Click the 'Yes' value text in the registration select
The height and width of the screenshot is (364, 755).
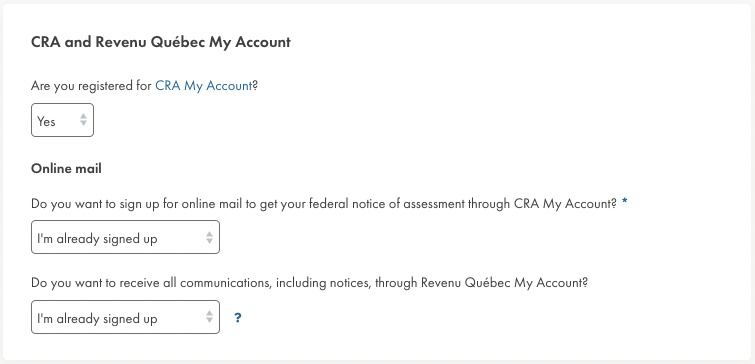point(46,121)
